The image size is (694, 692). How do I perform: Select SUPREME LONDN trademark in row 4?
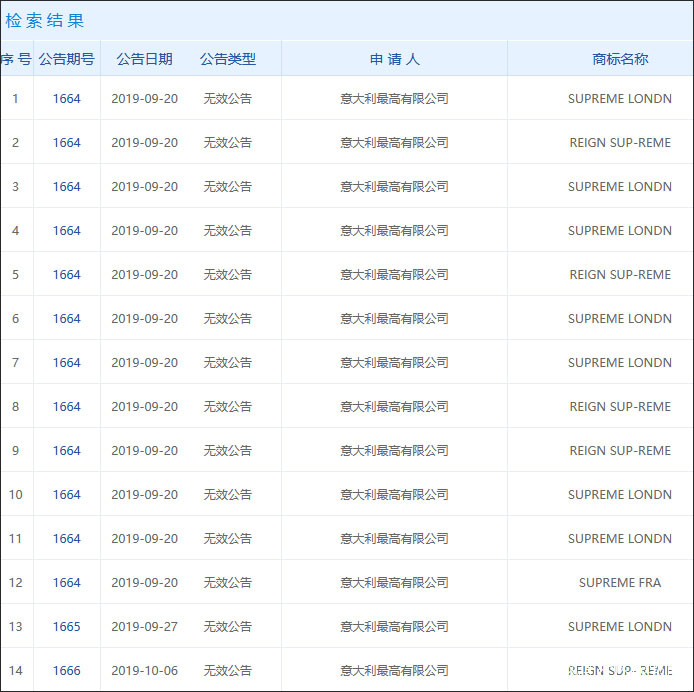click(620, 230)
